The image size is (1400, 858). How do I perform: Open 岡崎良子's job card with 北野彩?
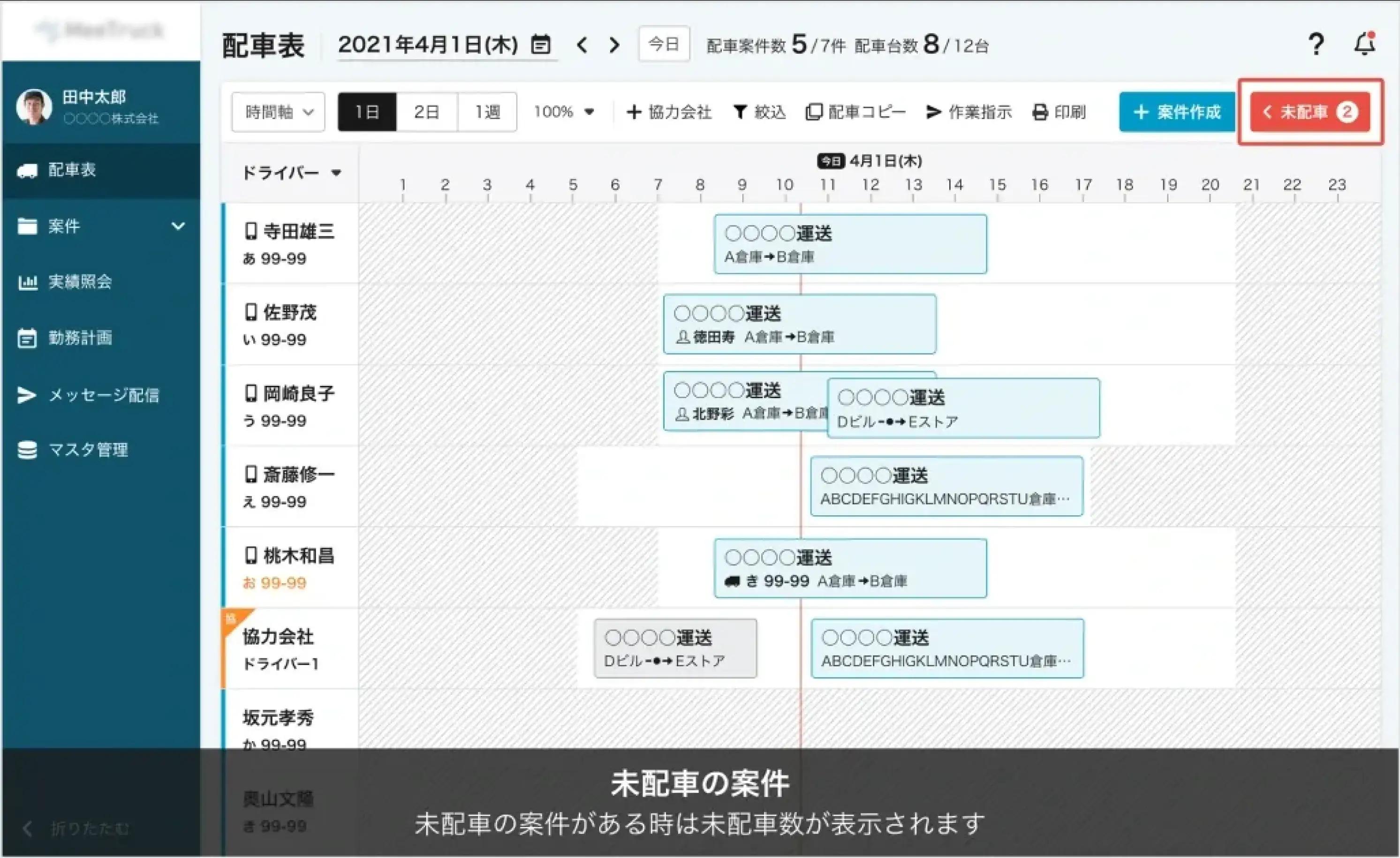[745, 401]
